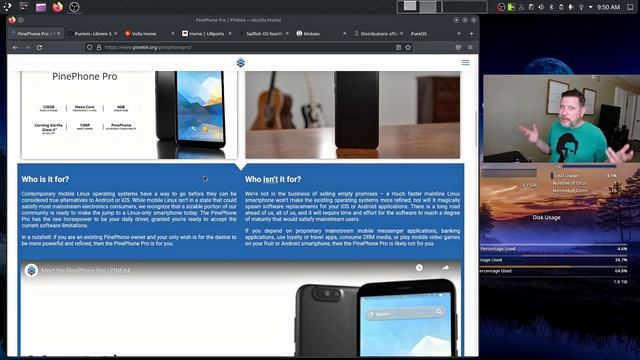The height and width of the screenshot is (360, 640).
Task: Click 'Who is it for?' heading
Action: [x=45, y=179]
